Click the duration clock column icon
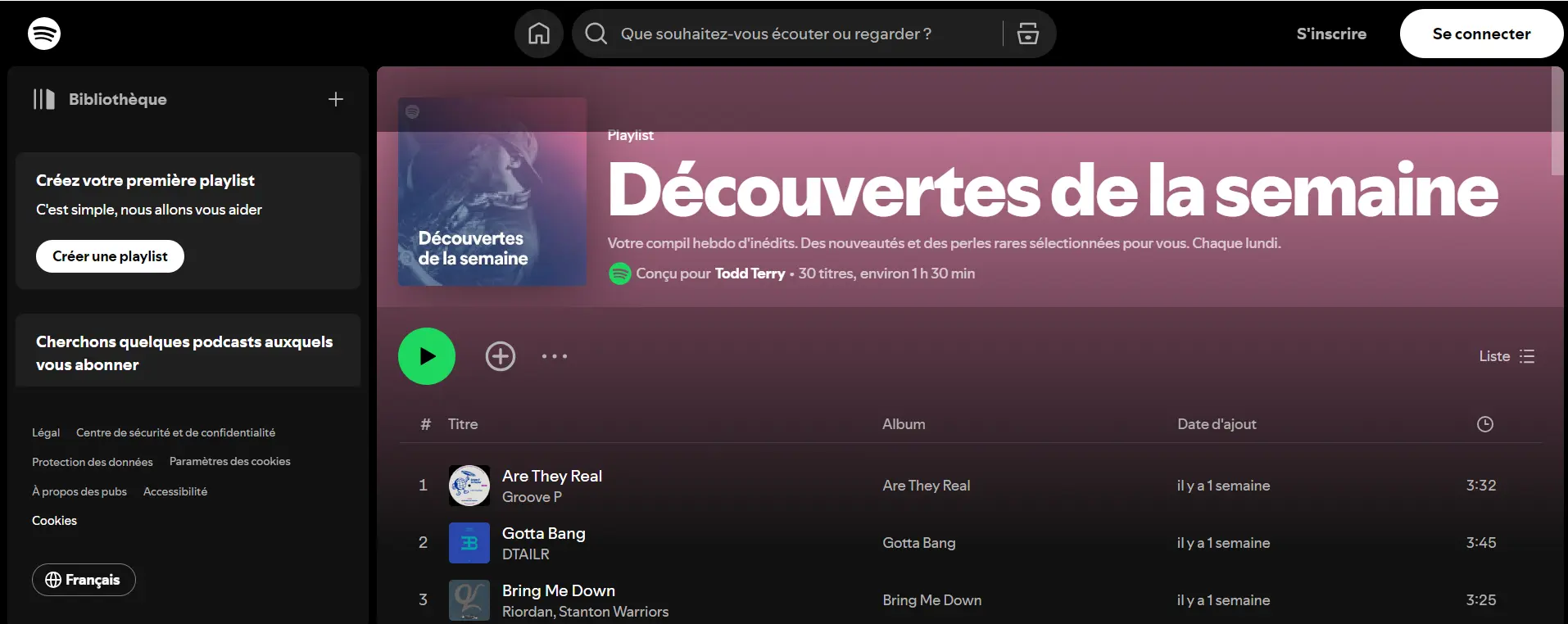The height and width of the screenshot is (624, 1568). [1485, 424]
